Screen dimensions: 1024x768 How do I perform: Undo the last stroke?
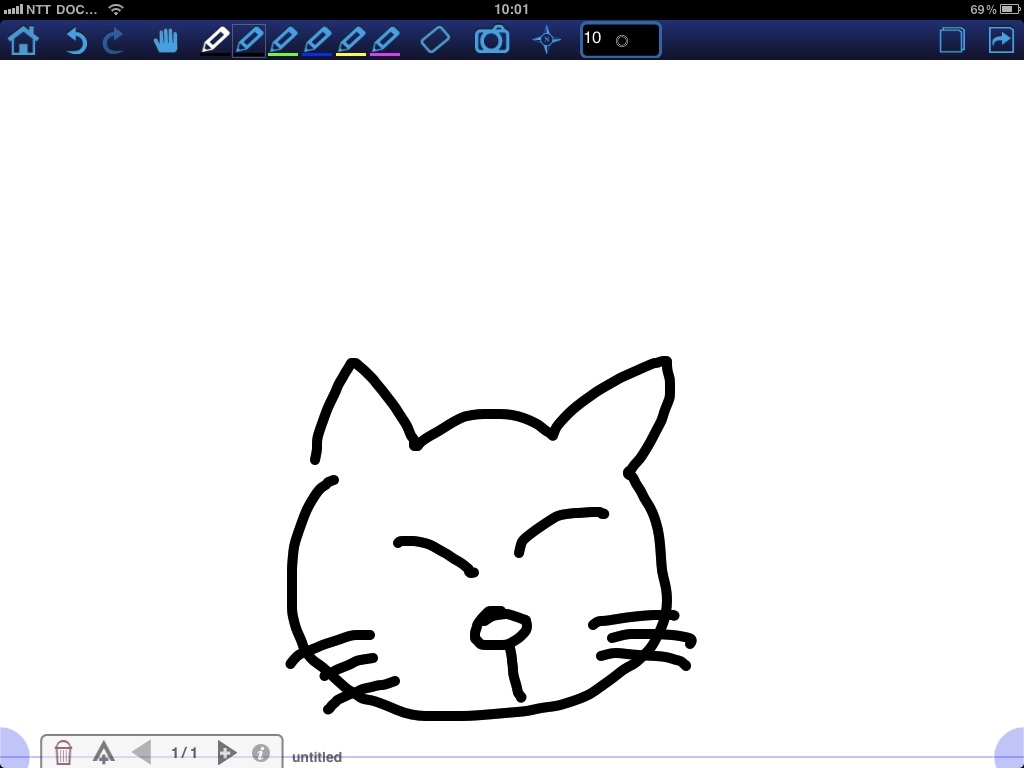76,40
